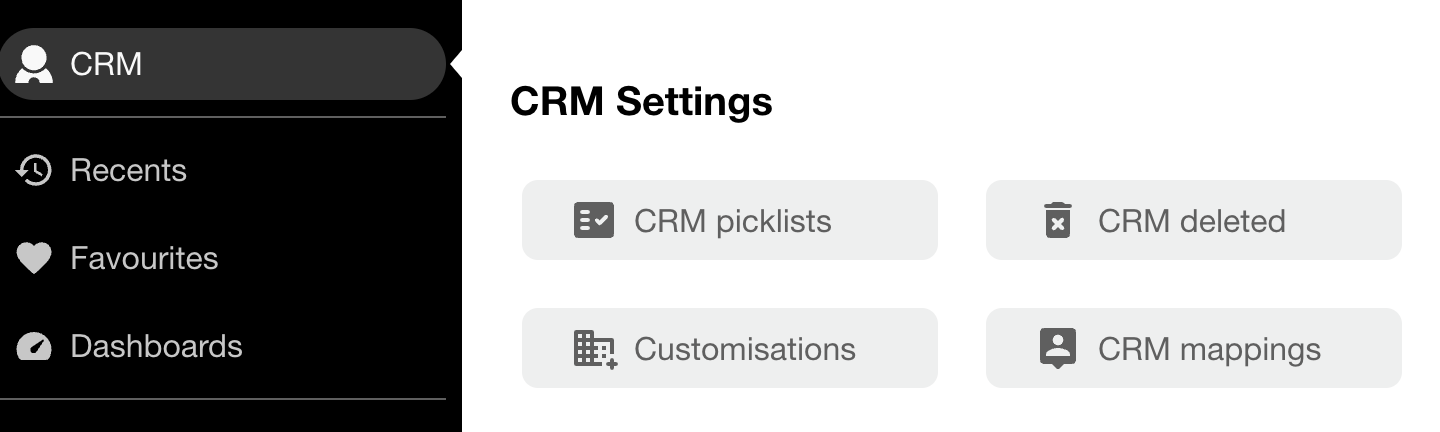Viewport: 1440px width, 432px height.
Task: Click the white pointer arrow beside CRM
Action: (x=456, y=64)
